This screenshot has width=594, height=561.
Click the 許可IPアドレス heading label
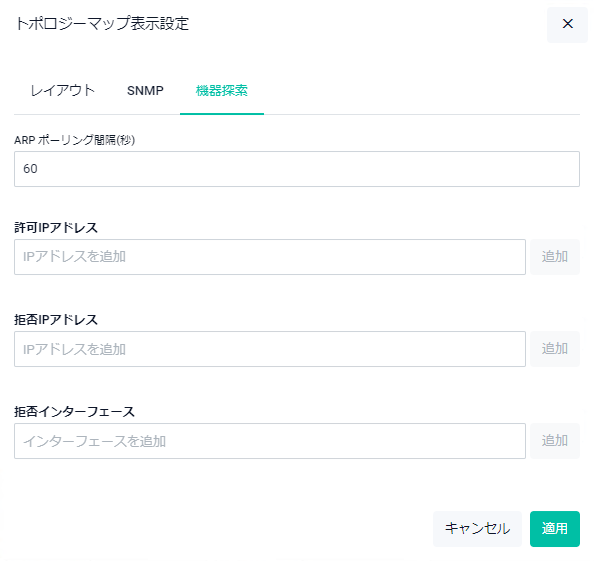[56, 228]
